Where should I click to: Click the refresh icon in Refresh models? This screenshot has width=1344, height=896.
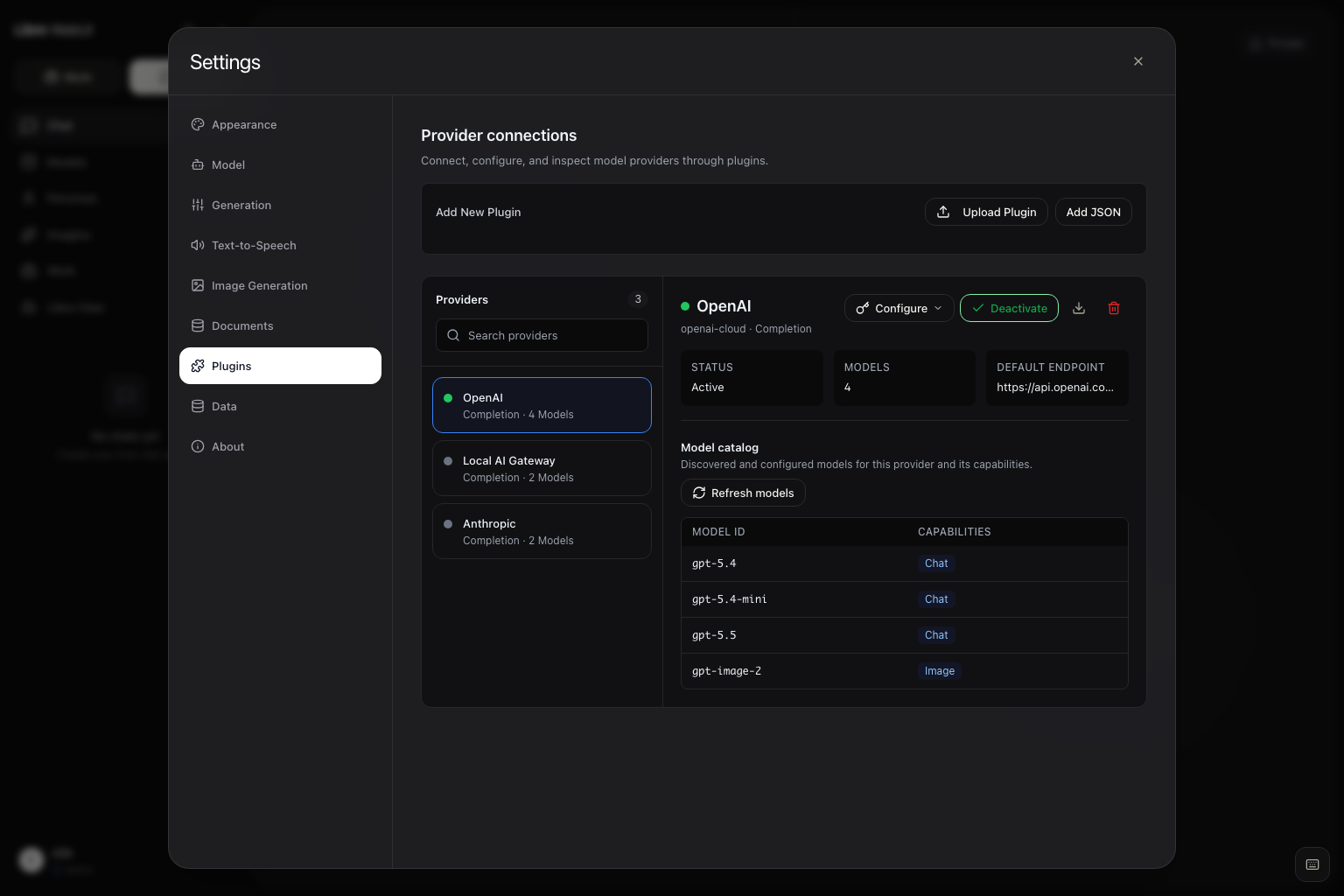click(699, 493)
